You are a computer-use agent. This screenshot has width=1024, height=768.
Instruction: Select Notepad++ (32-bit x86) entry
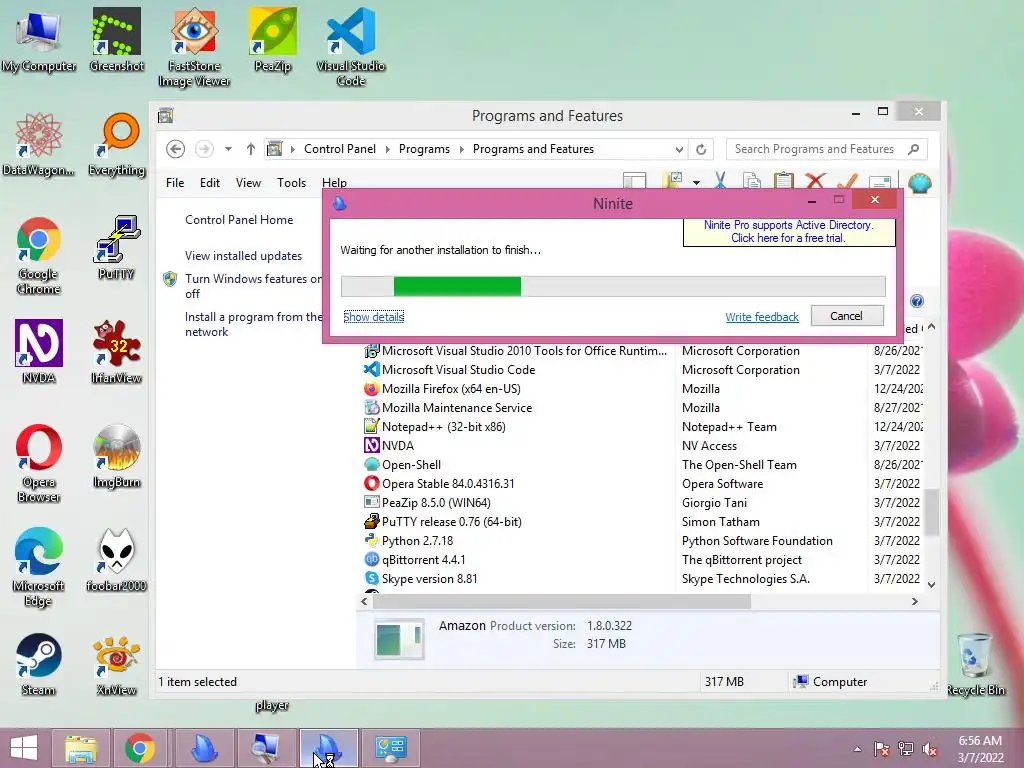(644, 426)
